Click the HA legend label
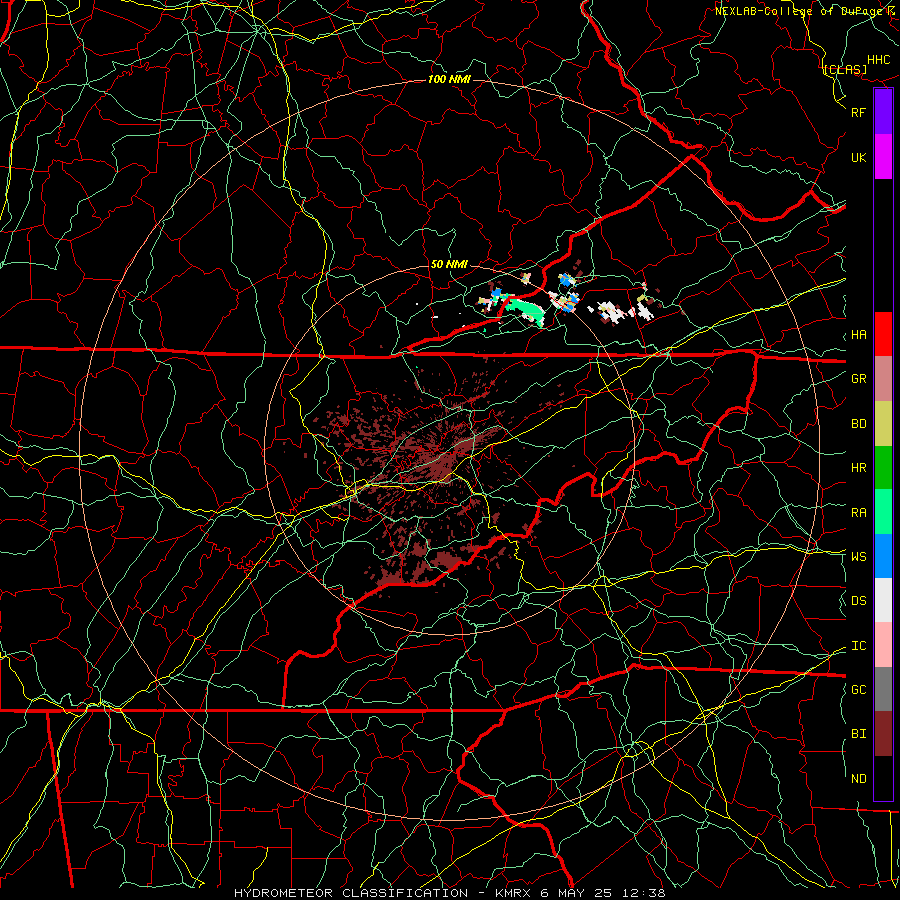This screenshot has height=900, width=900. 858,335
